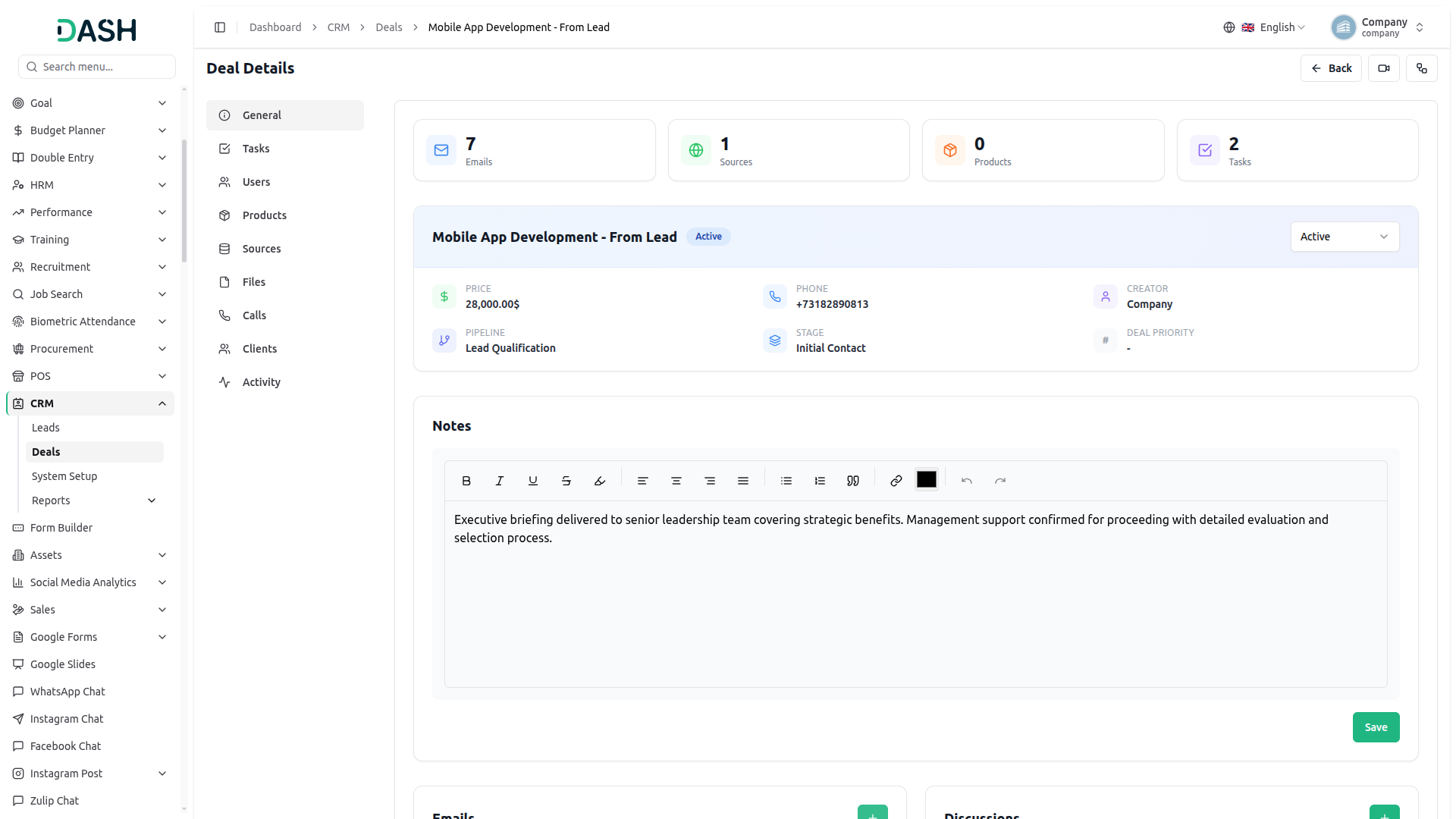Open the English language dropdown
The height and width of the screenshot is (819, 1456).
pos(1275,27)
